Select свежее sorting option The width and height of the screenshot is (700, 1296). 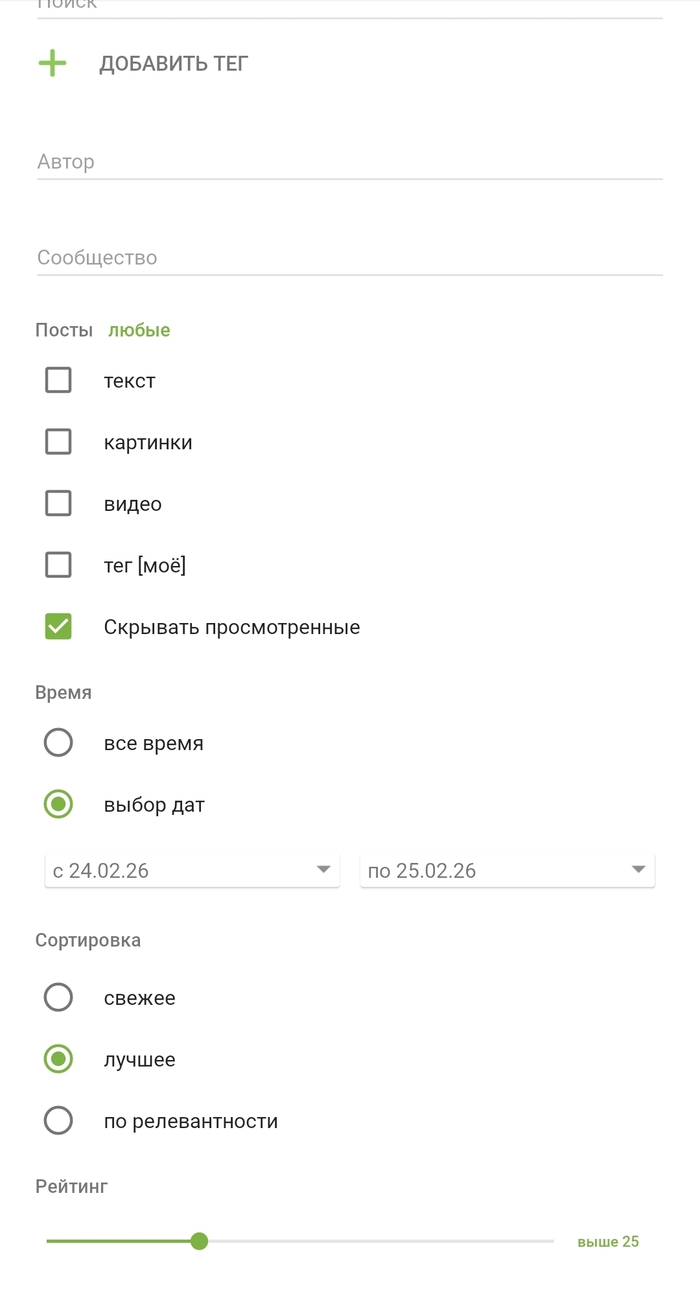(58, 998)
